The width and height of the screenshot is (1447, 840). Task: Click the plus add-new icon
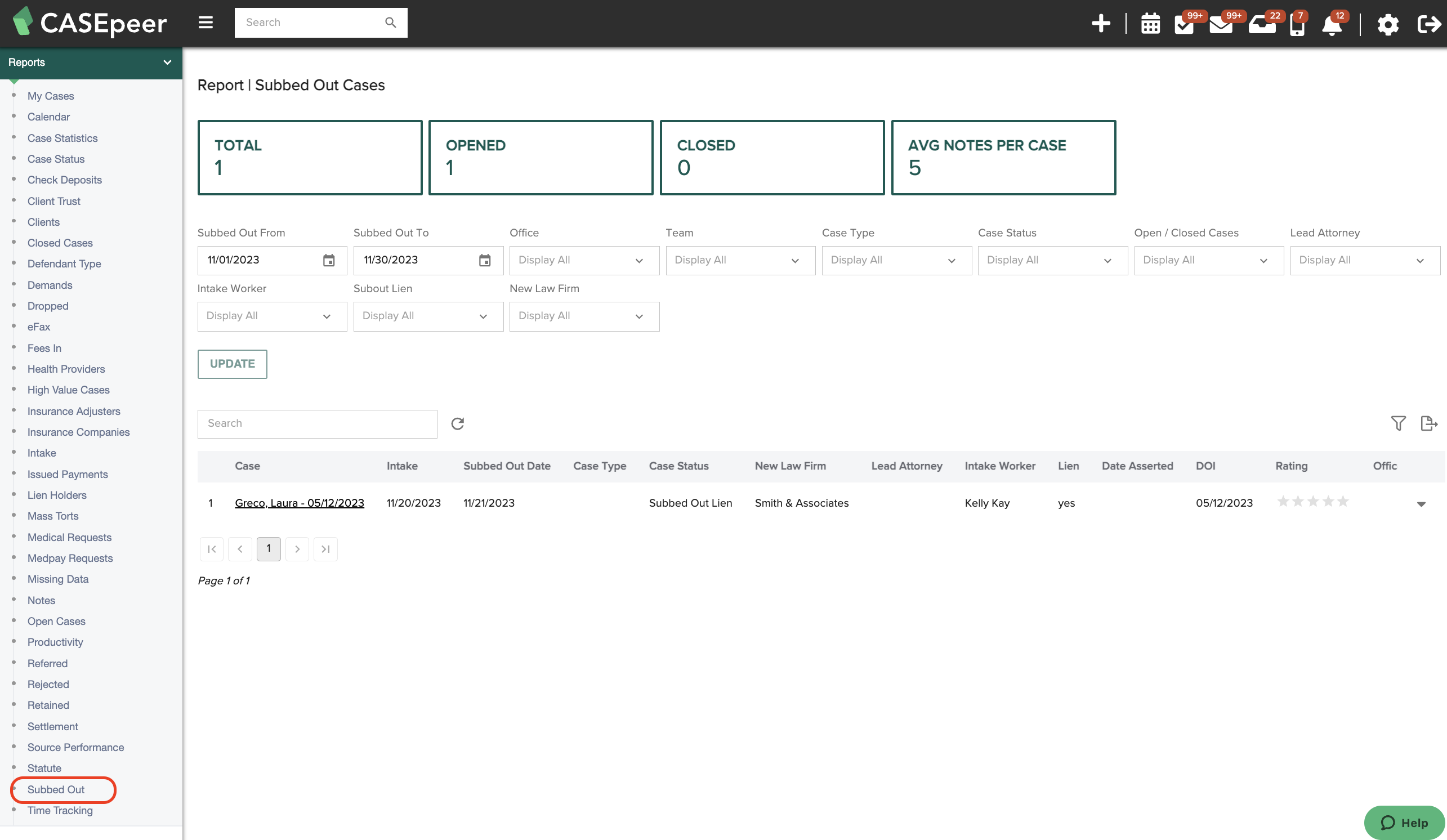pos(1101,24)
